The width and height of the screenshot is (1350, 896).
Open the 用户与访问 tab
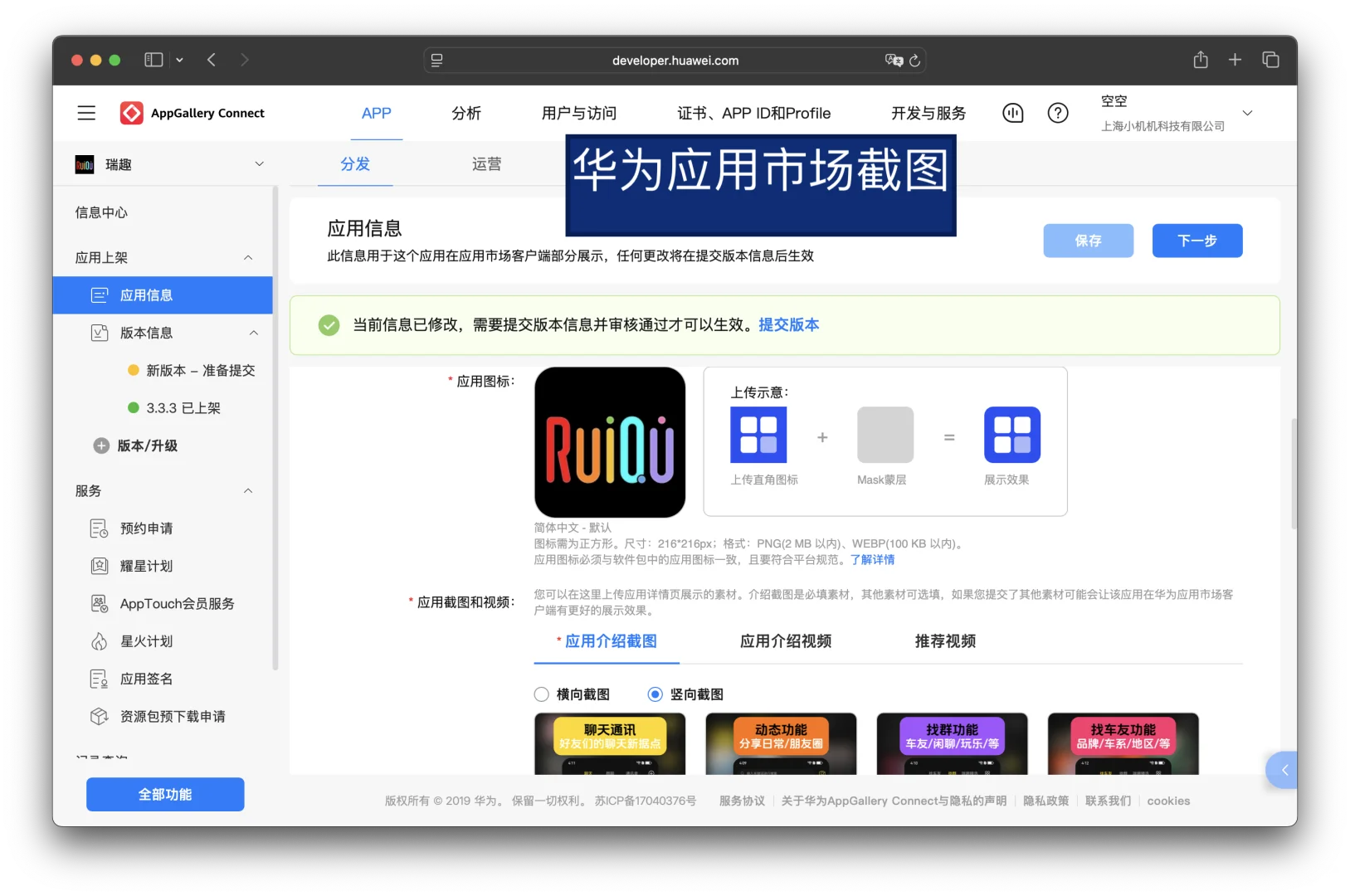tap(579, 114)
